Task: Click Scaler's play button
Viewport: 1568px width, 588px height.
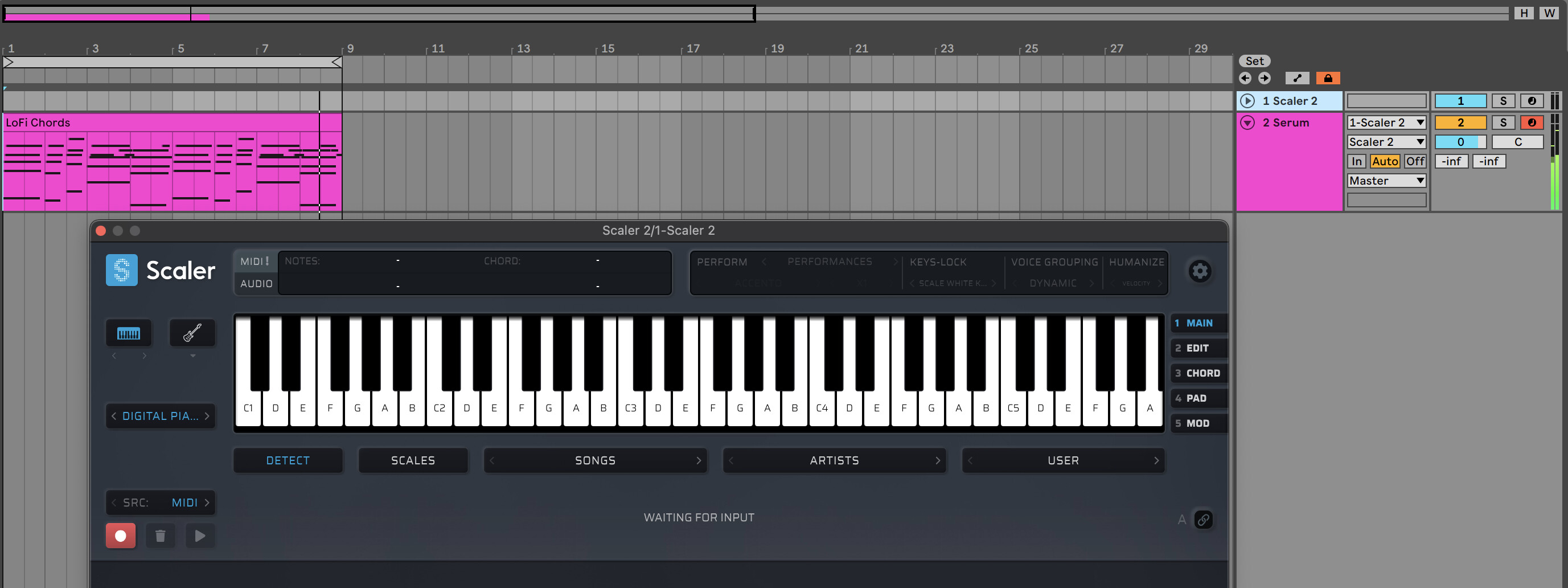Action: tap(200, 536)
